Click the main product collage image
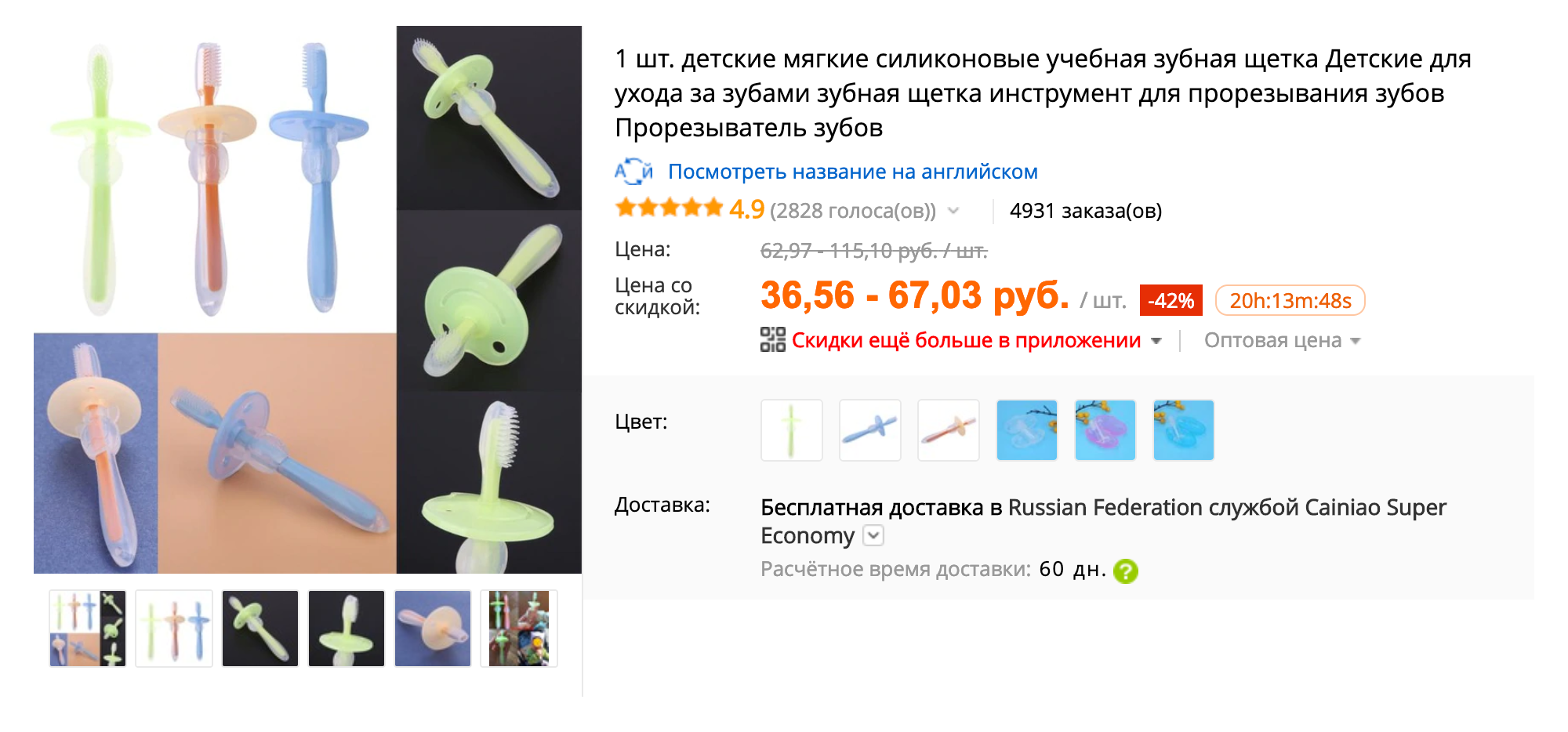Image resolution: width=1568 pixels, height=732 pixels. coord(307,299)
